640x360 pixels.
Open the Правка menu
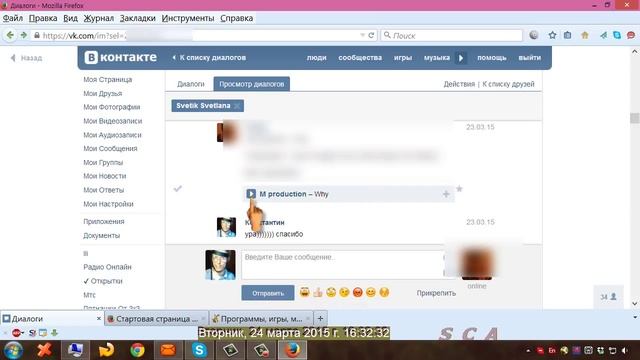point(43,18)
